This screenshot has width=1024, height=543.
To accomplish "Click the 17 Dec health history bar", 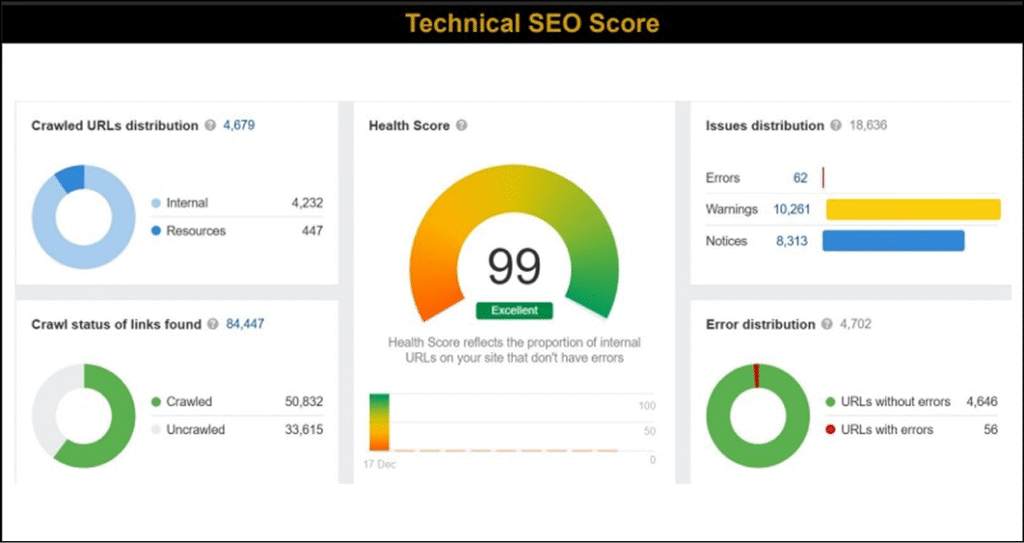I will click(x=378, y=422).
